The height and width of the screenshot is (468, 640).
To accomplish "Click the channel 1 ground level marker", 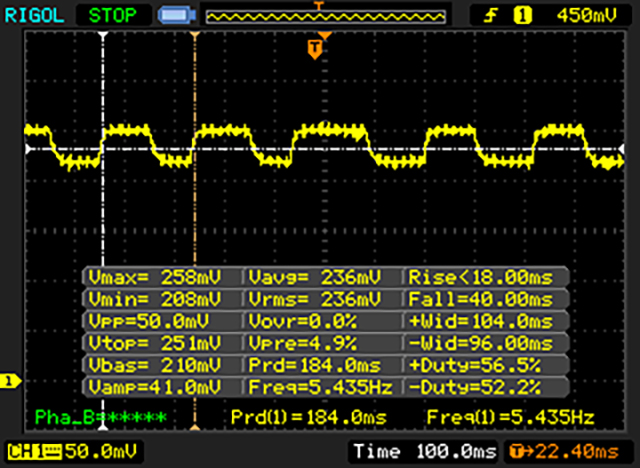I will click(x=10, y=381).
